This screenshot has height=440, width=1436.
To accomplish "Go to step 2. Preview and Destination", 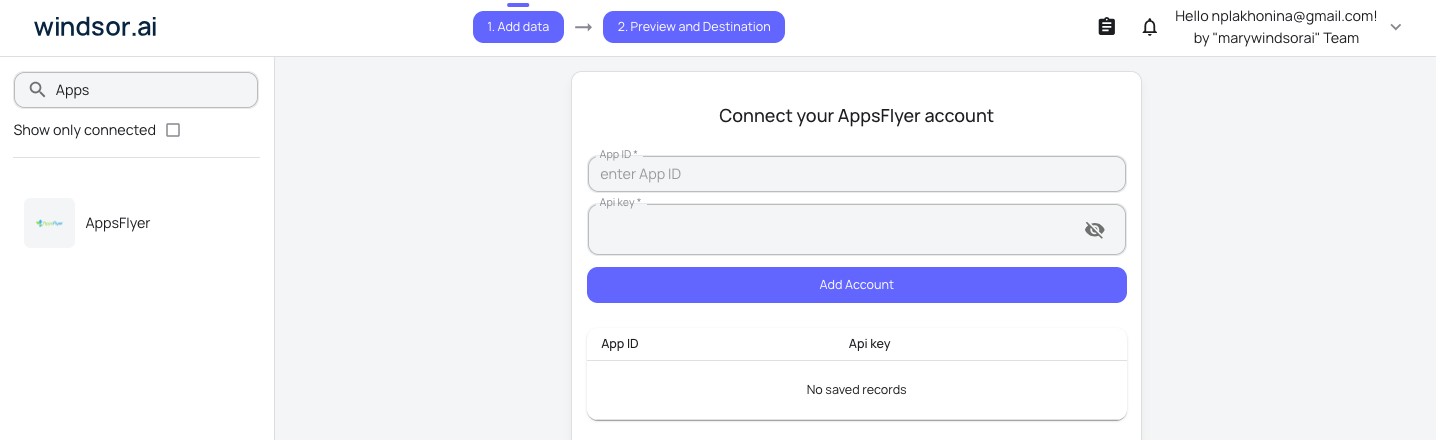I will (694, 27).
